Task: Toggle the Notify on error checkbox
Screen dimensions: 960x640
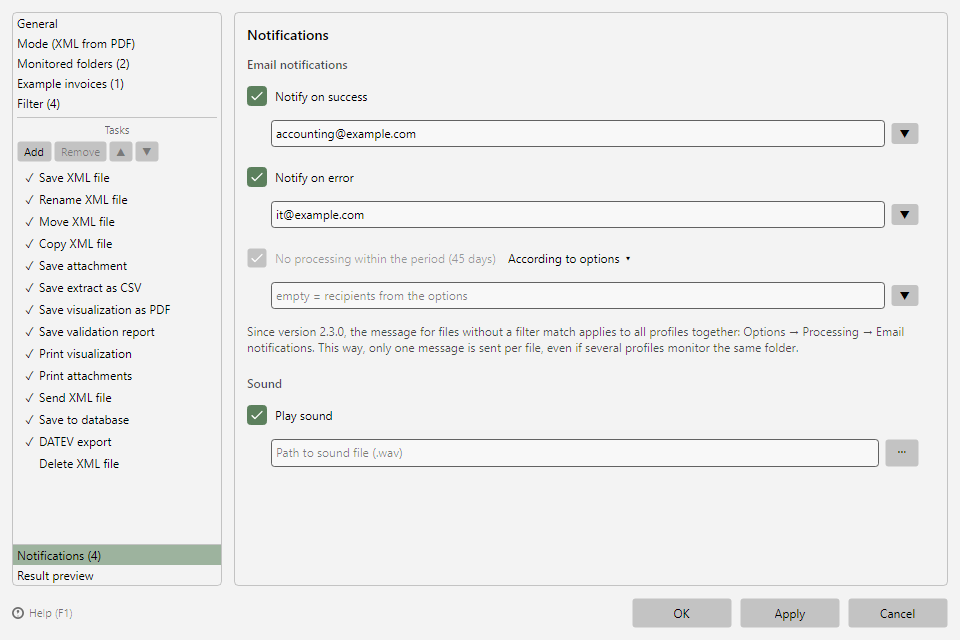Action: tap(257, 177)
